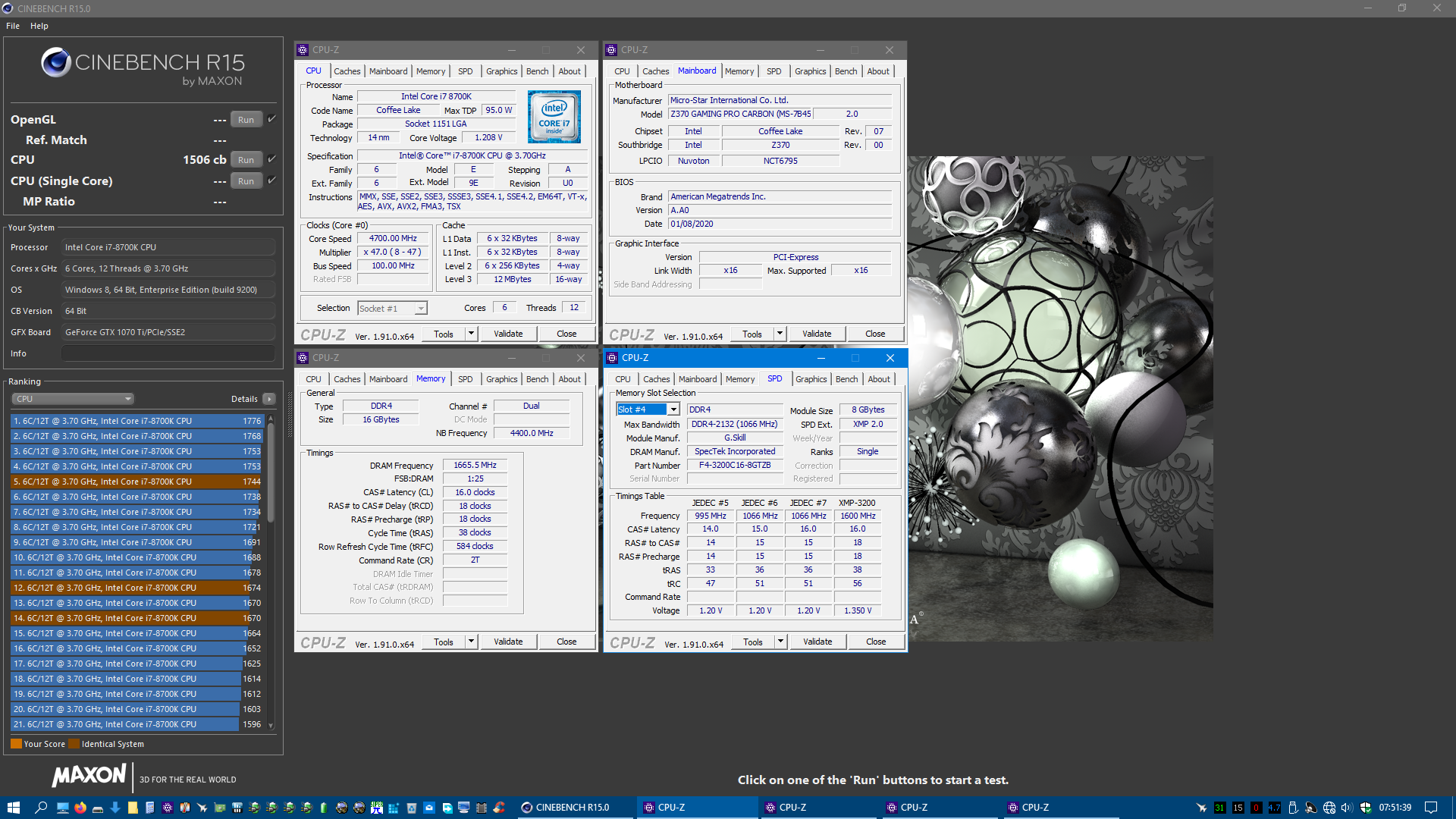Open network globe icon in system tray

click(1329, 808)
